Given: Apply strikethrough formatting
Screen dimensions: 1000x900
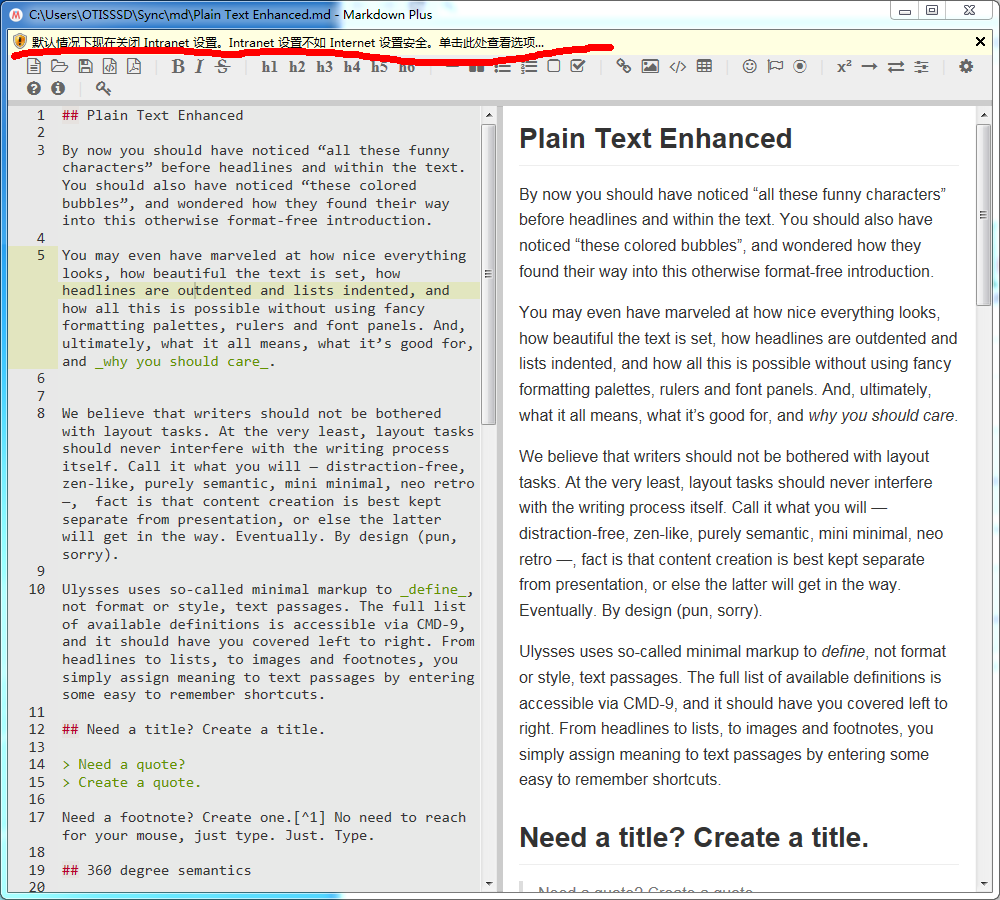Looking at the screenshot, I should (x=222, y=67).
